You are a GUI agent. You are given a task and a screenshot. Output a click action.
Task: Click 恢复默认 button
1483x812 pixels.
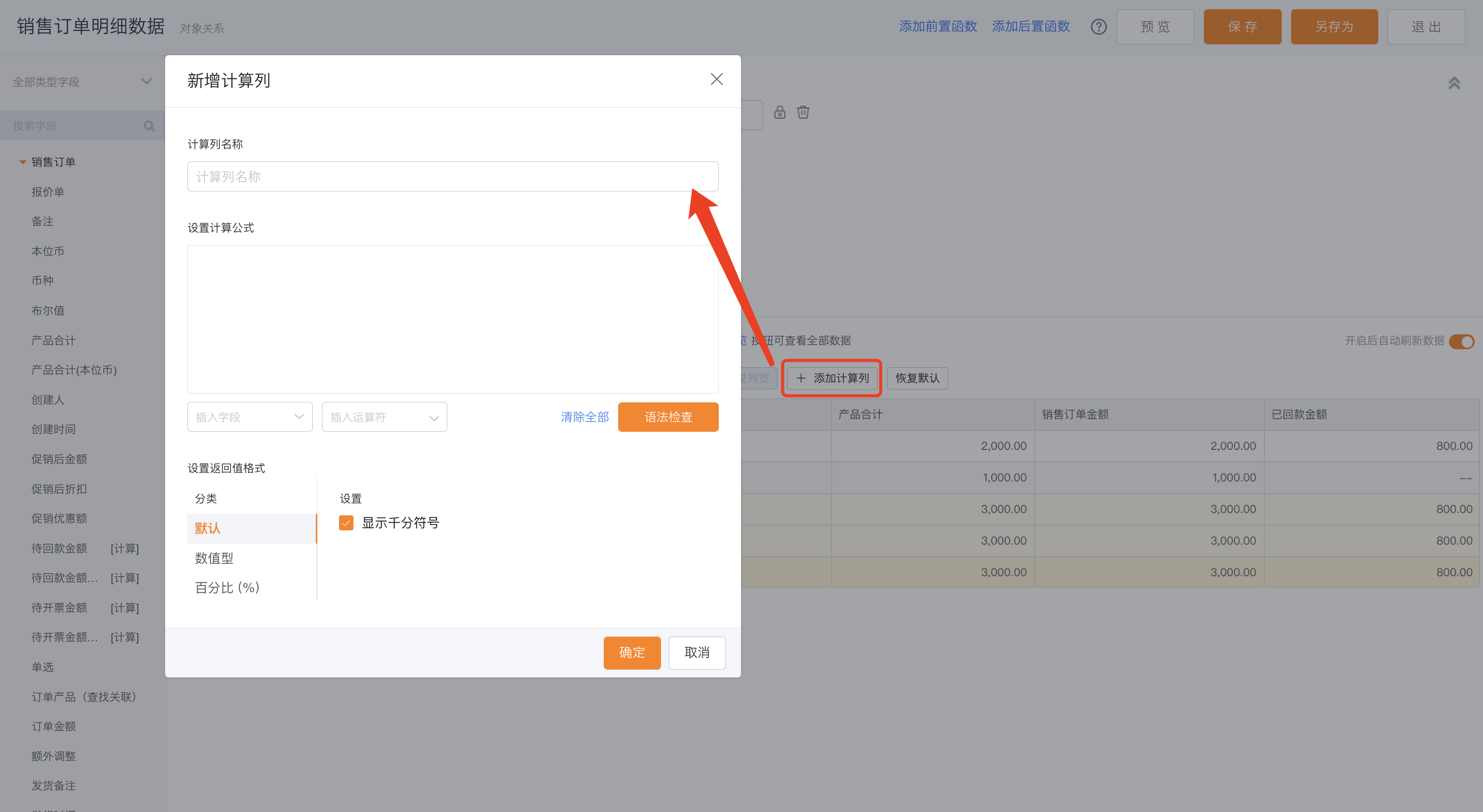click(x=917, y=378)
